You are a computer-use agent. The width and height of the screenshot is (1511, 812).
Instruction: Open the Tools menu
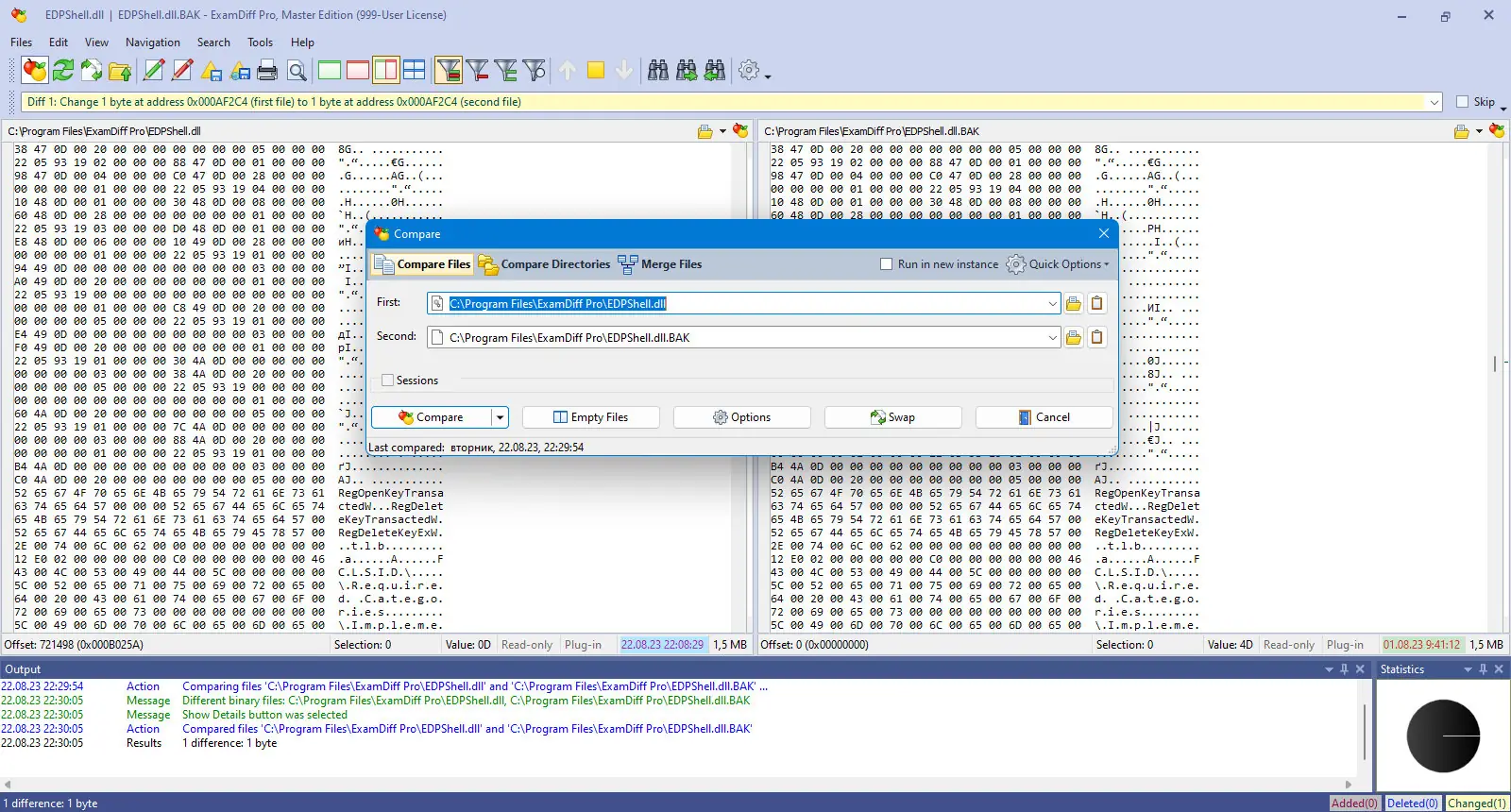[x=260, y=42]
